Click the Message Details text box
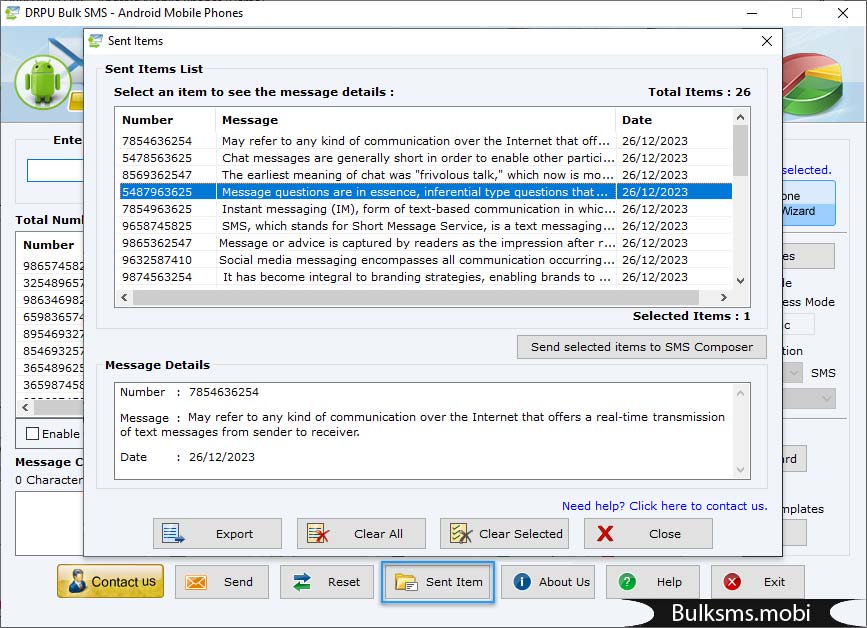867x628 pixels. 432,431
